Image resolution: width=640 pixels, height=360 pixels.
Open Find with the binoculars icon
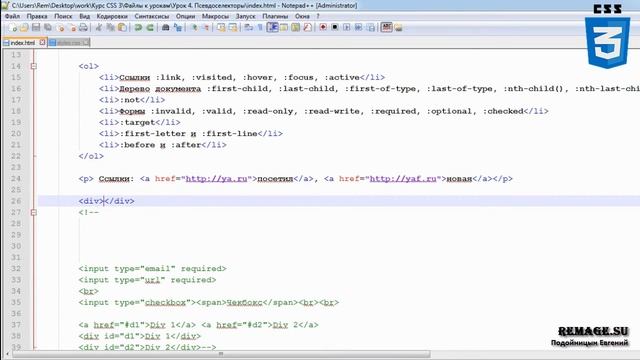(165, 27)
